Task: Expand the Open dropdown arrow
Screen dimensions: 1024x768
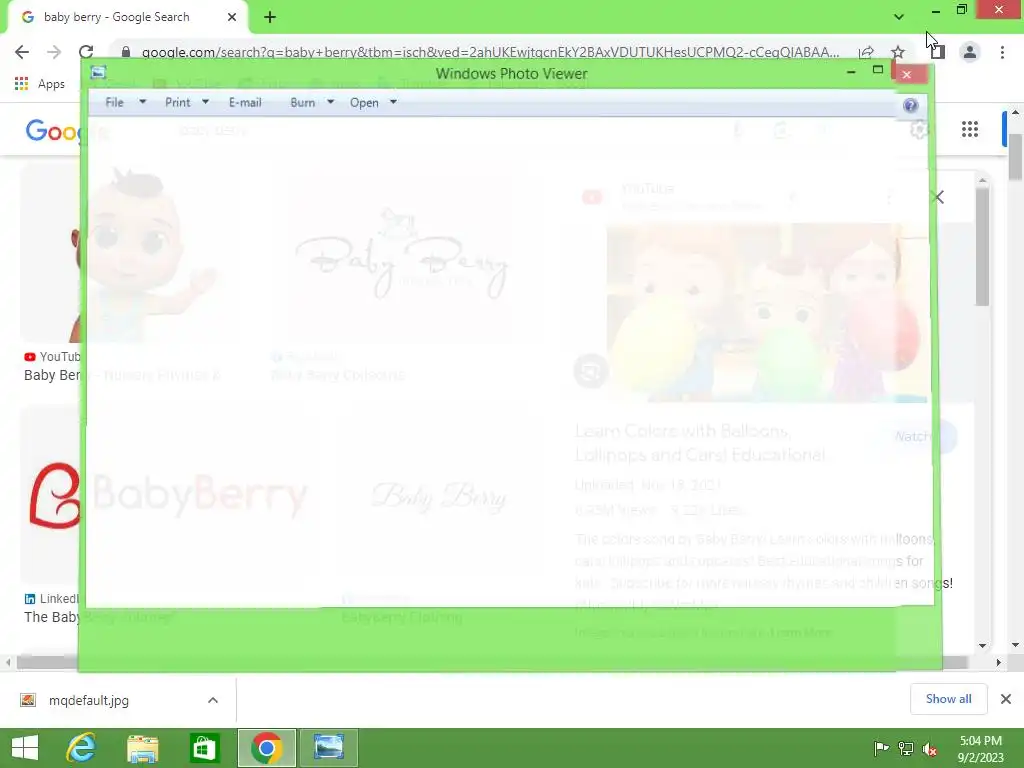Action: (393, 102)
